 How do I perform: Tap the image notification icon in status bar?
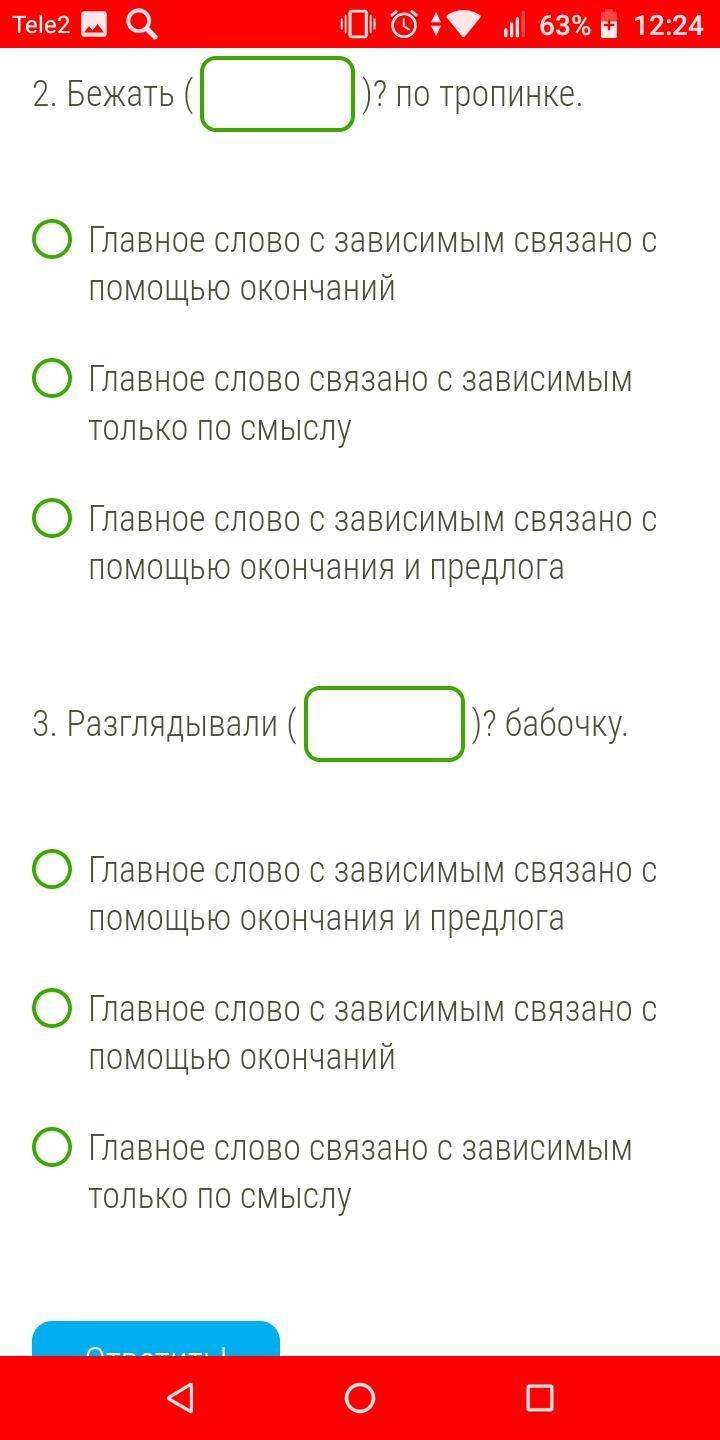pyautogui.click(x=94, y=25)
